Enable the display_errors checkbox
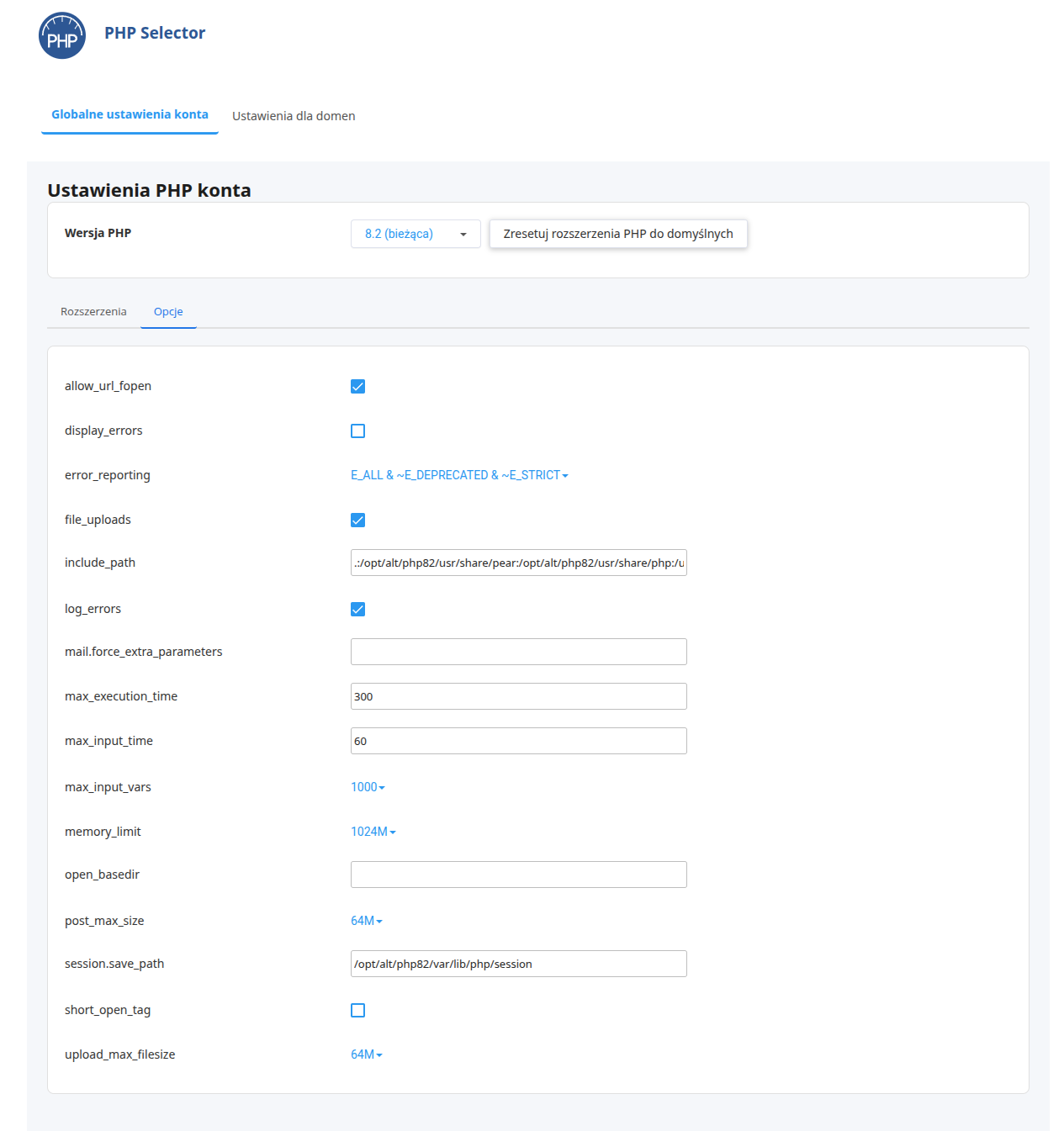The image size is (1064, 1131). coord(357,431)
